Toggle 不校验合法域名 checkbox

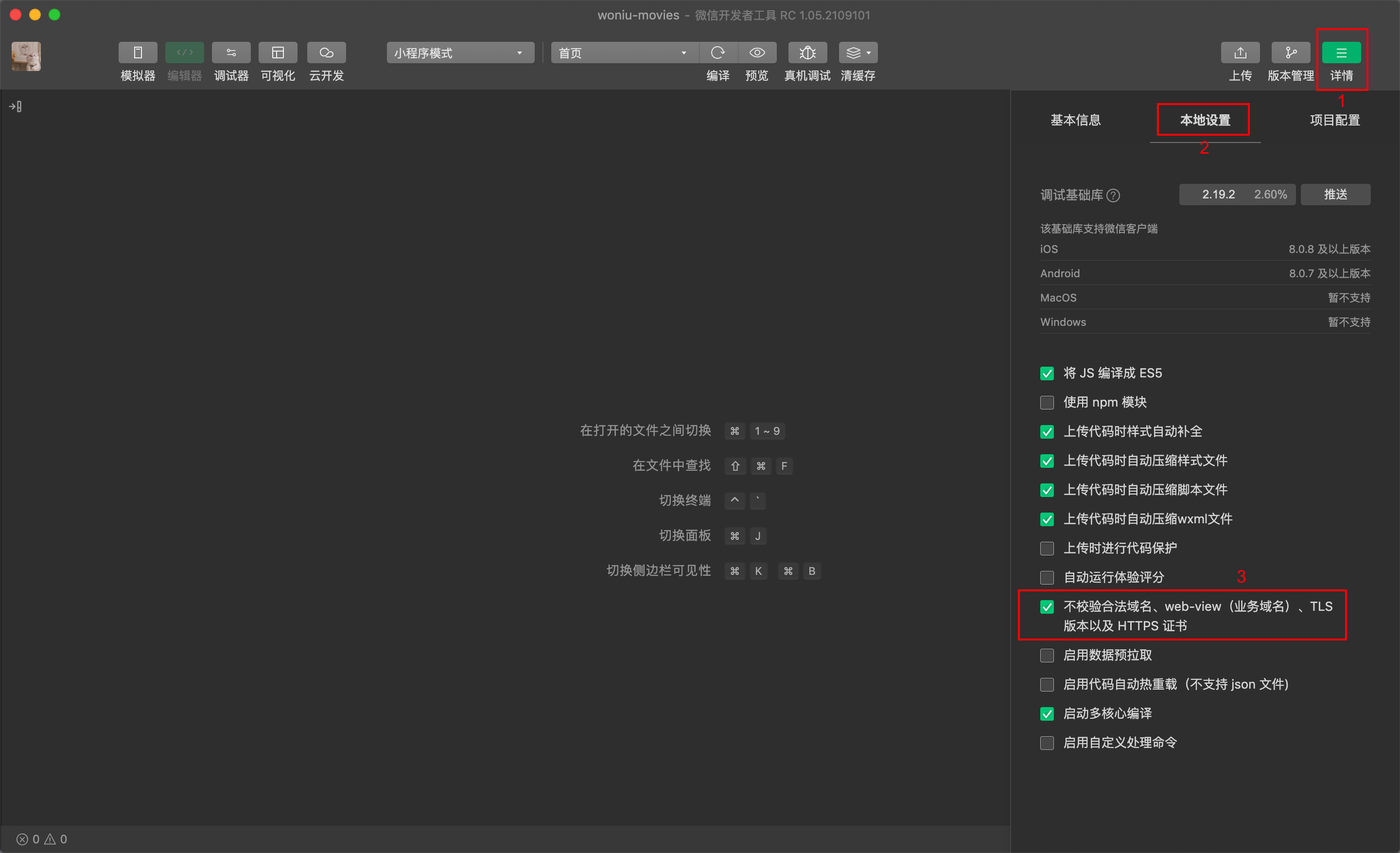[1047, 607]
